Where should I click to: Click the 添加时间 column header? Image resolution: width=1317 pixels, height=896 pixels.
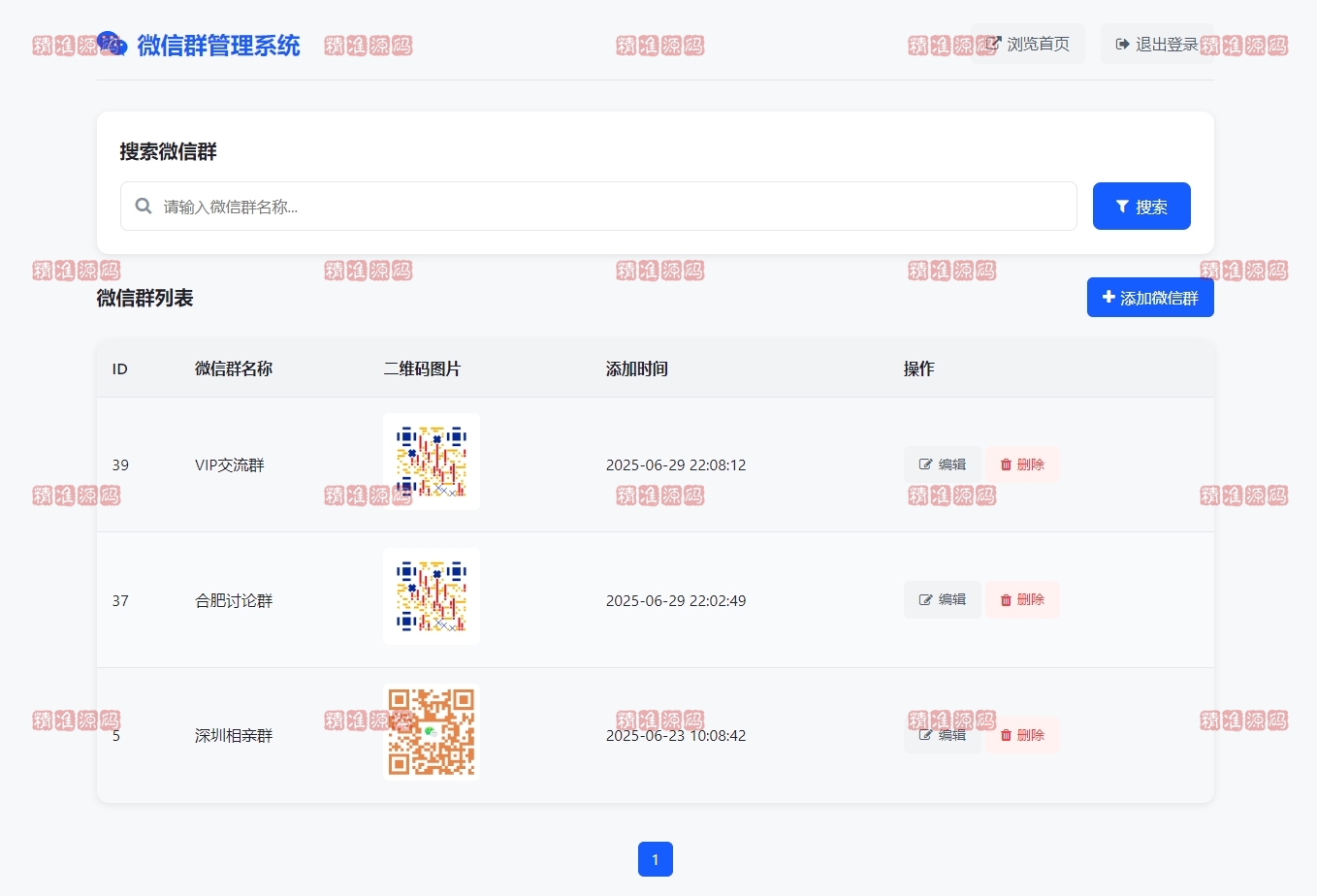coord(637,368)
